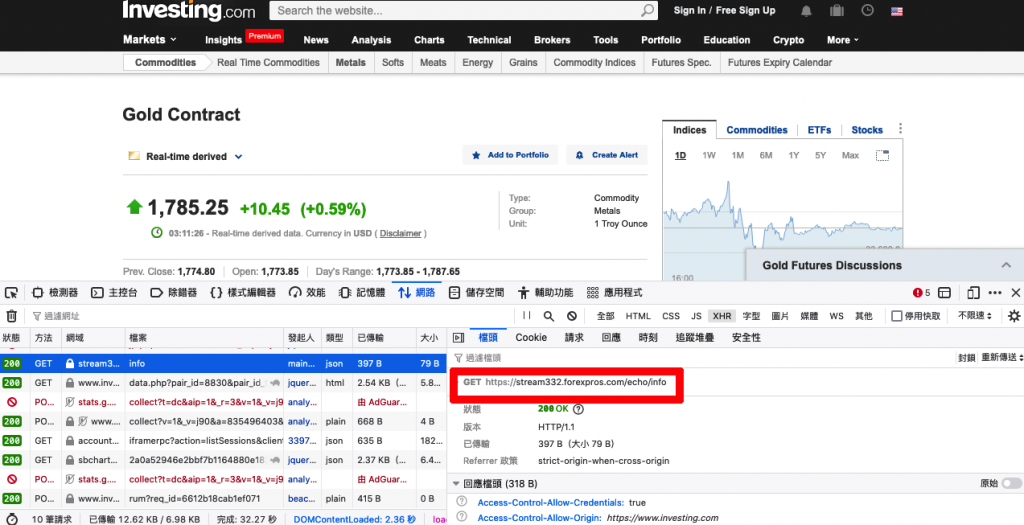Open the network search magnifier
Image resolution: width=1024 pixels, height=525 pixels.
549,316
